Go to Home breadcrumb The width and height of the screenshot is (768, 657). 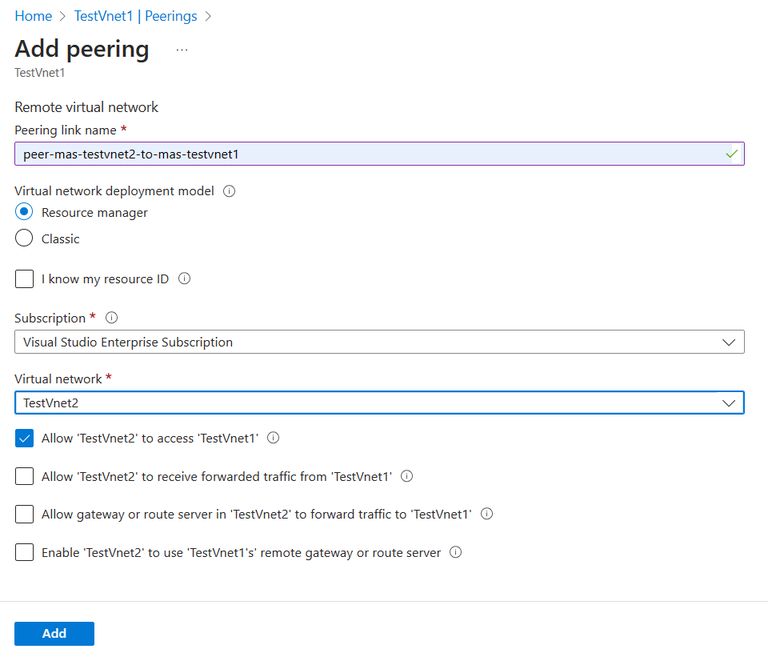33,16
